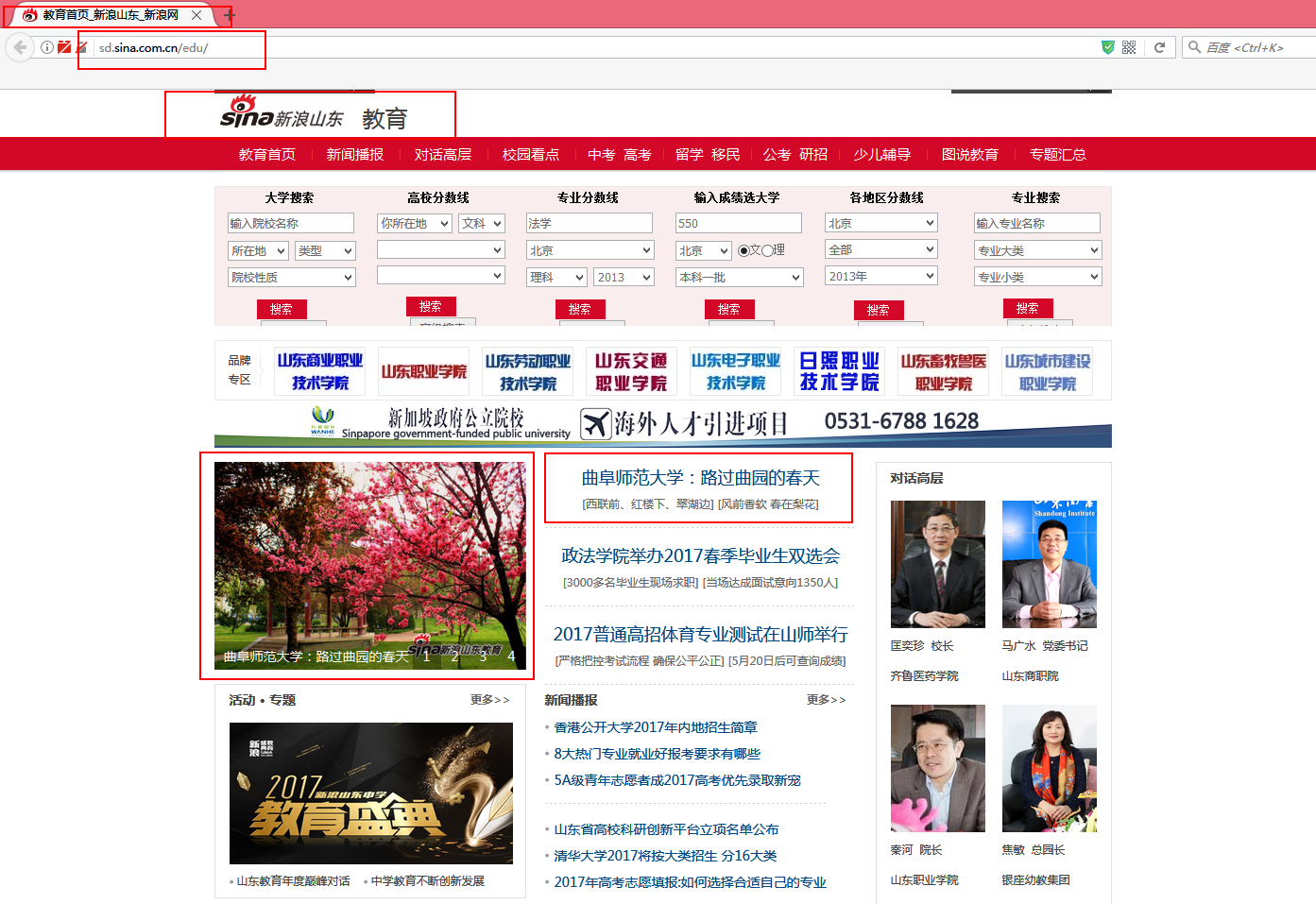1316x904 pixels.
Task: Click the 输入专业名称 text field
Action: coord(1036,223)
